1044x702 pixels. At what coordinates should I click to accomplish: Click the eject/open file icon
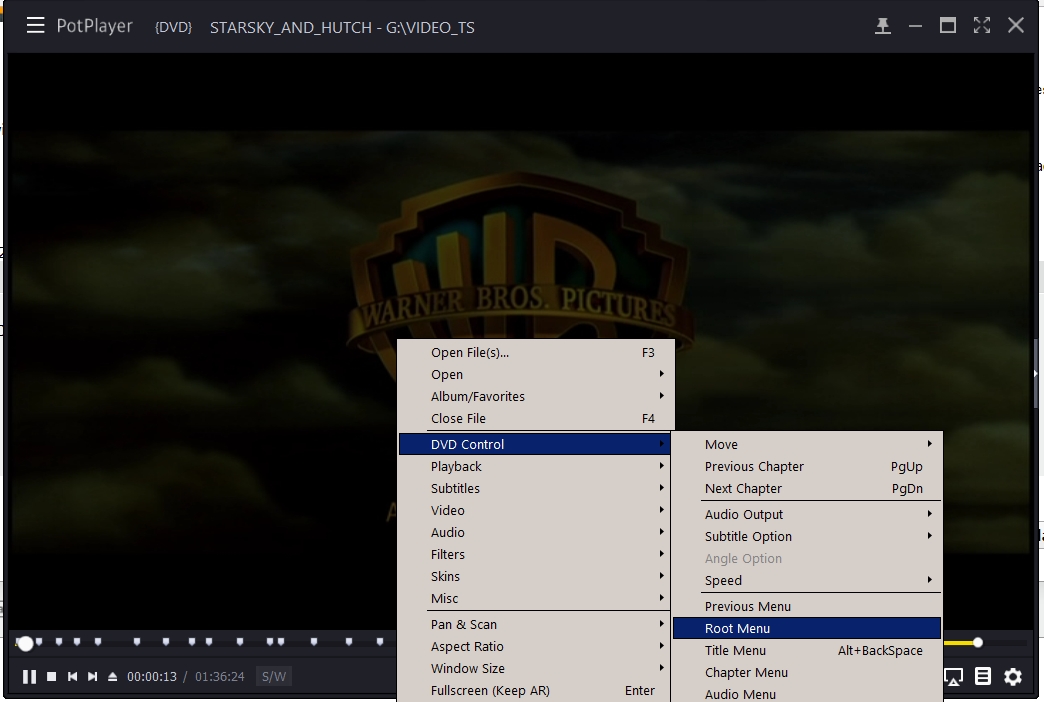coord(113,677)
